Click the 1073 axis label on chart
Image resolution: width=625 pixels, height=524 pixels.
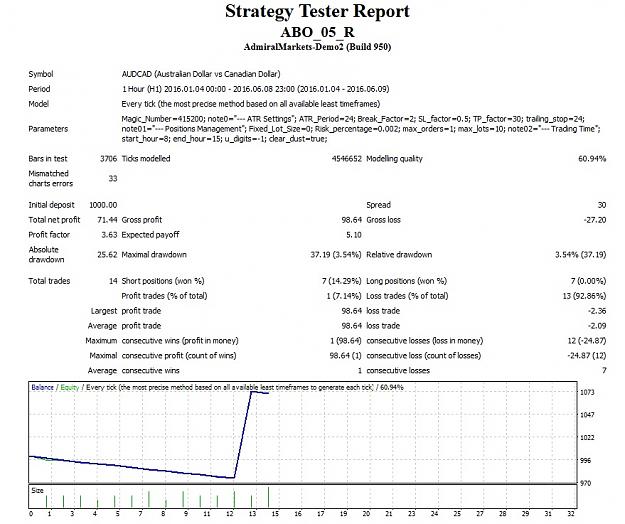click(x=587, y=393)
